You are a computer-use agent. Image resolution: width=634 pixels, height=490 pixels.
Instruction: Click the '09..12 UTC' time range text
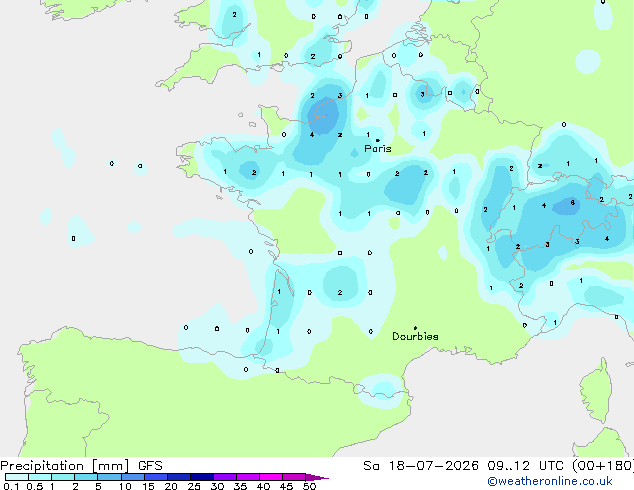tap(525, 466)
